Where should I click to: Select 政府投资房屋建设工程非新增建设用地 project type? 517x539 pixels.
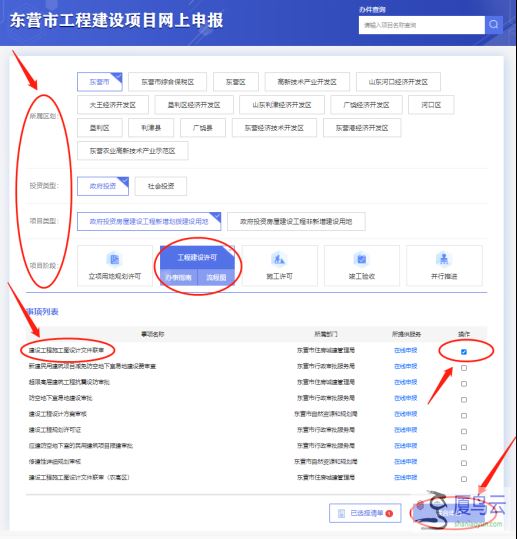coord(296,221)
